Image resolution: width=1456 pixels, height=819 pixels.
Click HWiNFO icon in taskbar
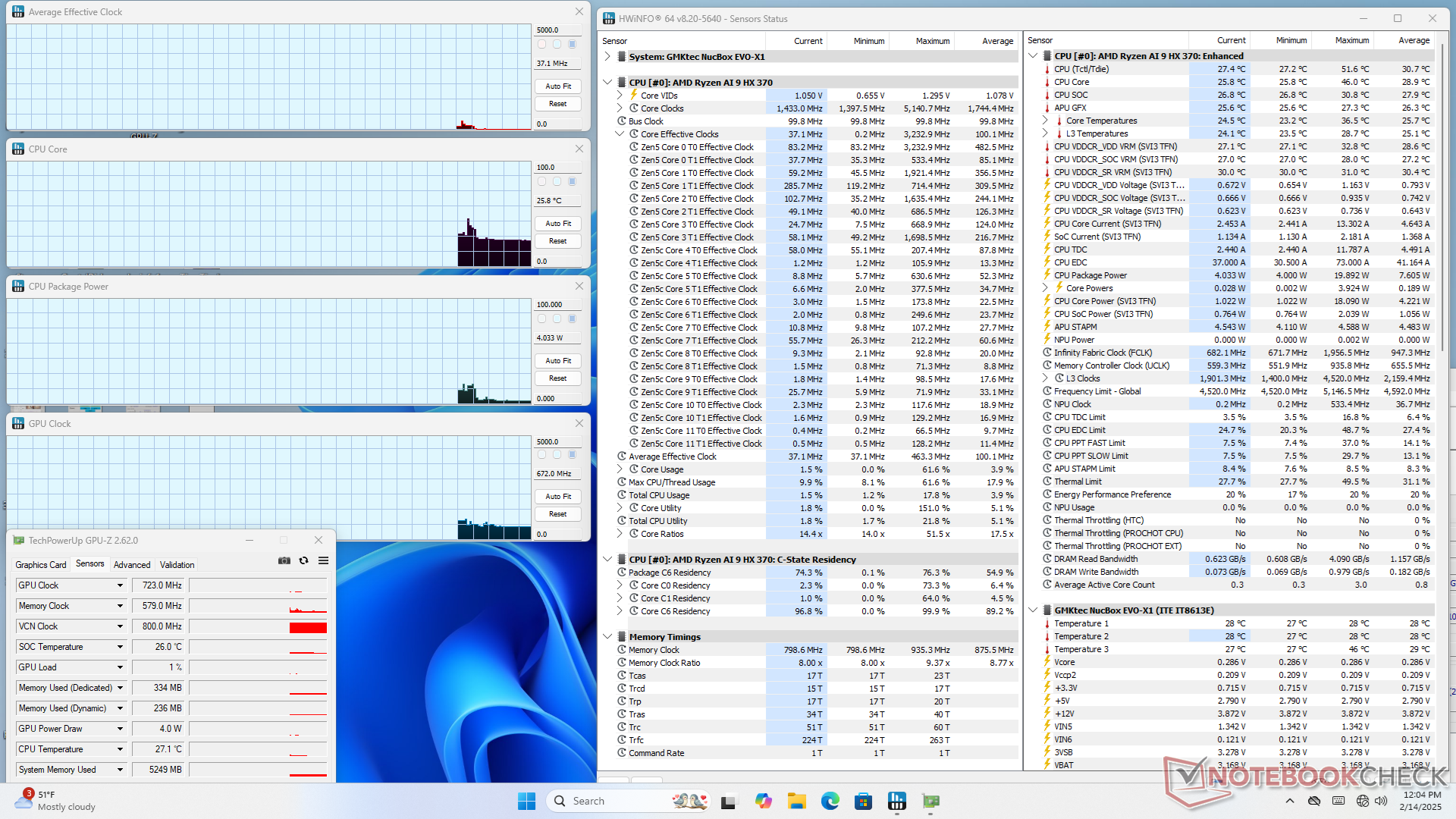coord(897,801)
